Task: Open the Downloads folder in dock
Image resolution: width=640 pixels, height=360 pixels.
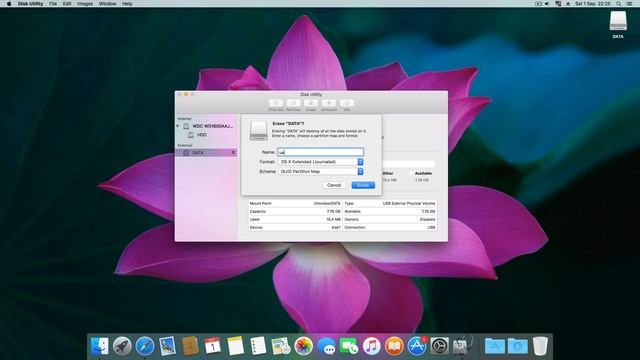Action: point(518,346)
